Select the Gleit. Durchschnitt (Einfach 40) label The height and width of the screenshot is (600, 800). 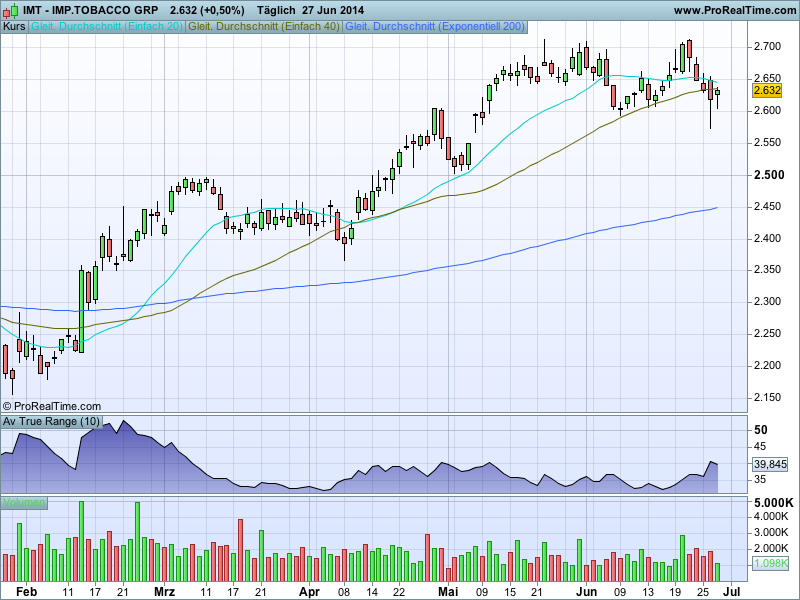[264, 27]
